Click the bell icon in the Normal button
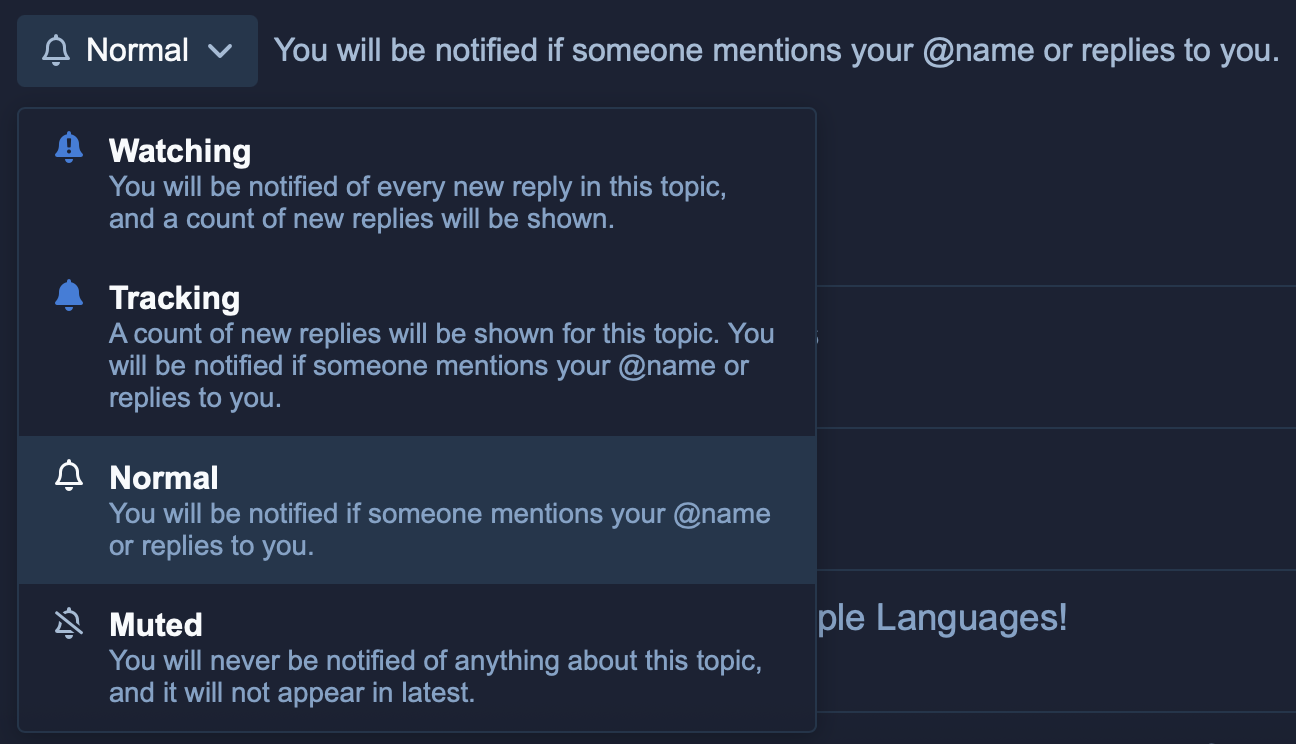This screenshot has height=744, width=1296. point(57,51)
